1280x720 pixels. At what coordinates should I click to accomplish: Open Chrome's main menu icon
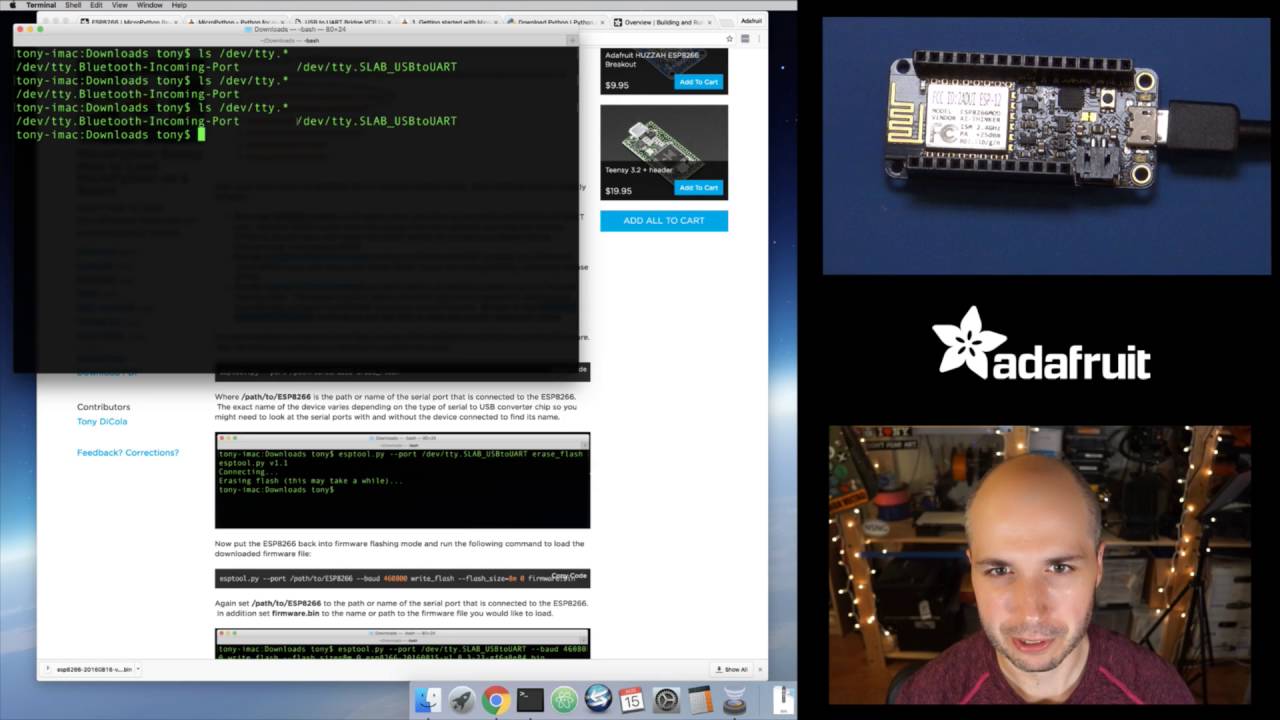point(759,38)
